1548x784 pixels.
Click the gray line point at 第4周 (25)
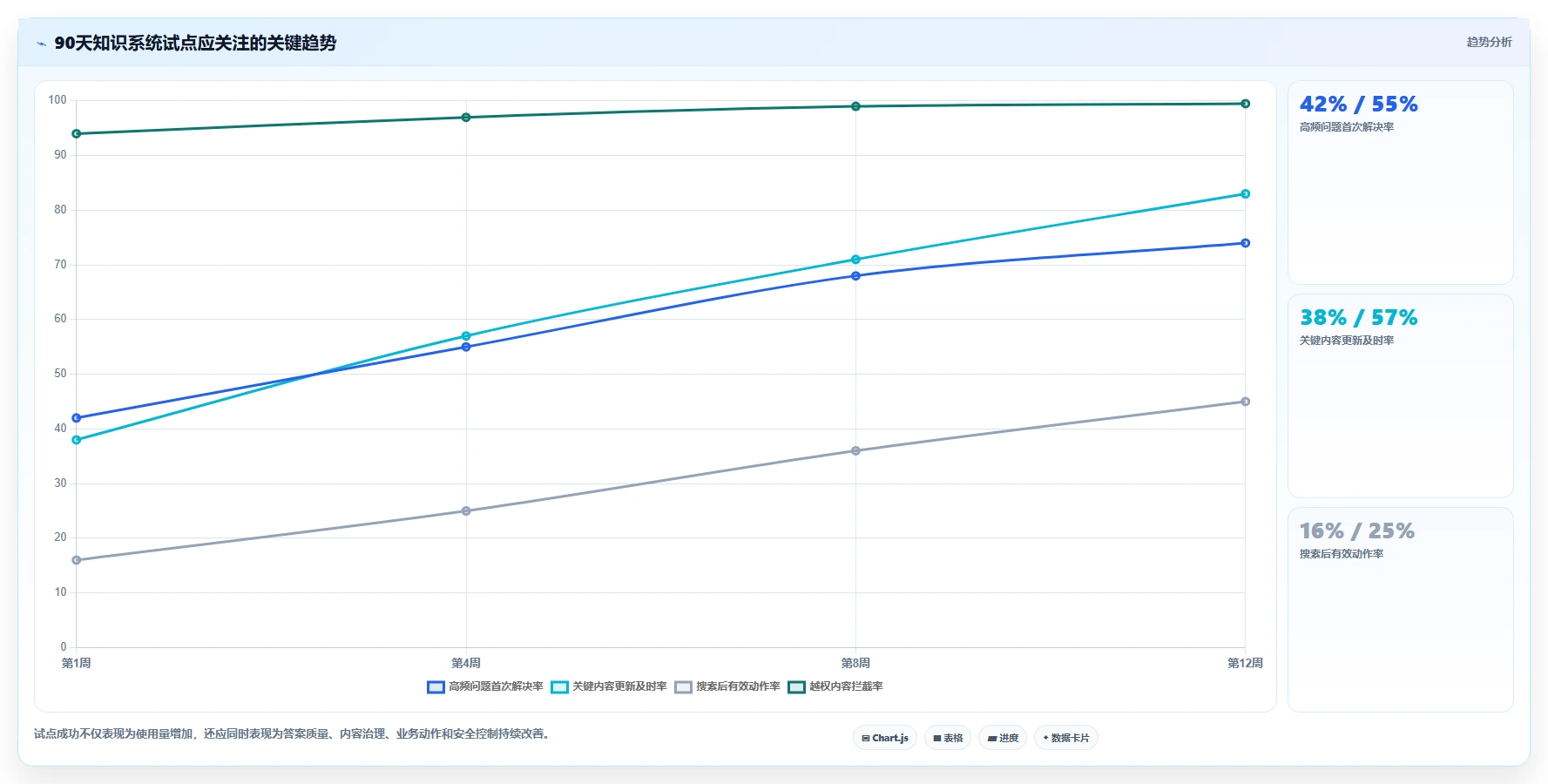point(466,511)
